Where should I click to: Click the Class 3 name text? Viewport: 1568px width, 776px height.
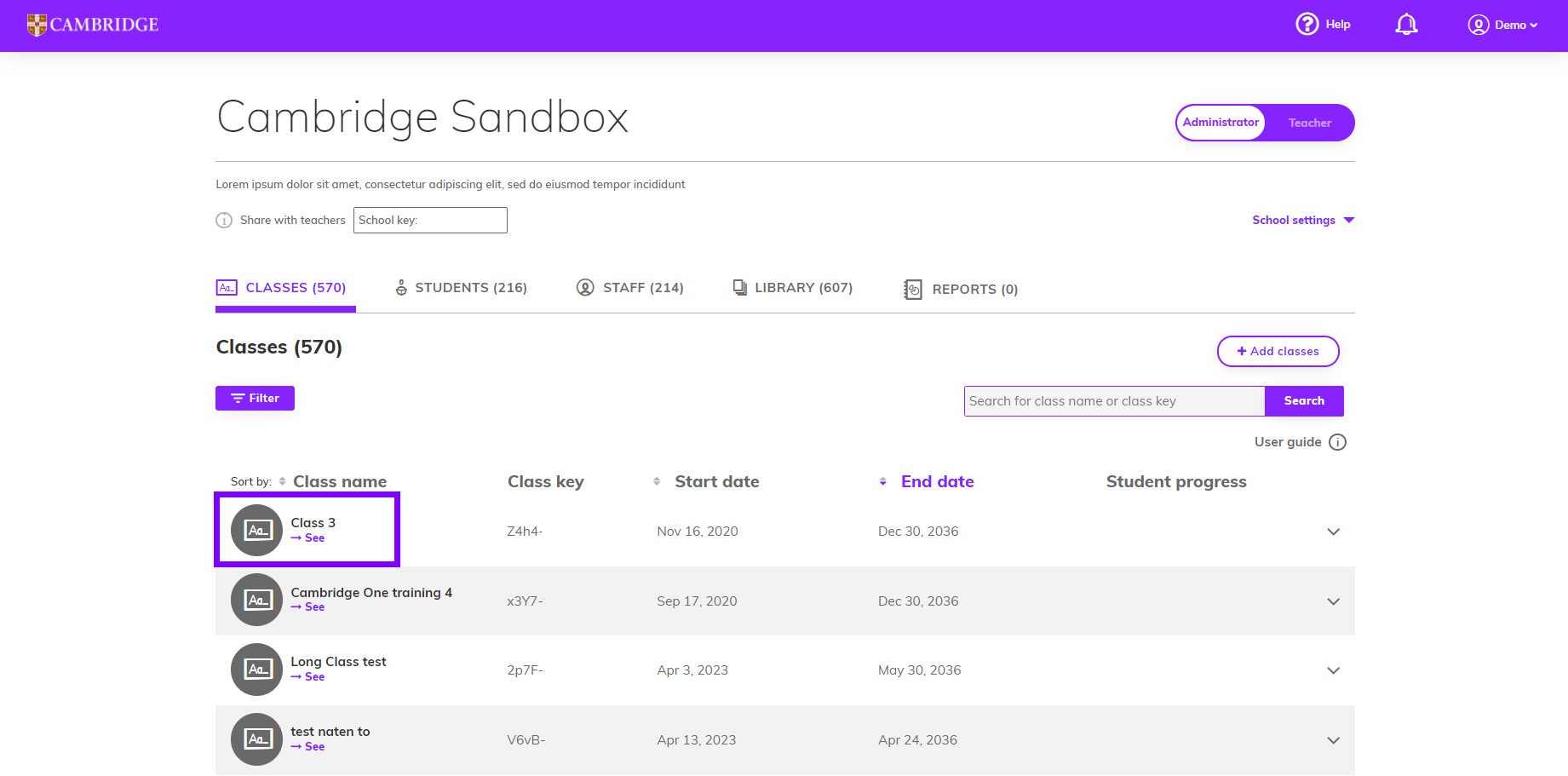pyautogui.click(x=313, y=523)
